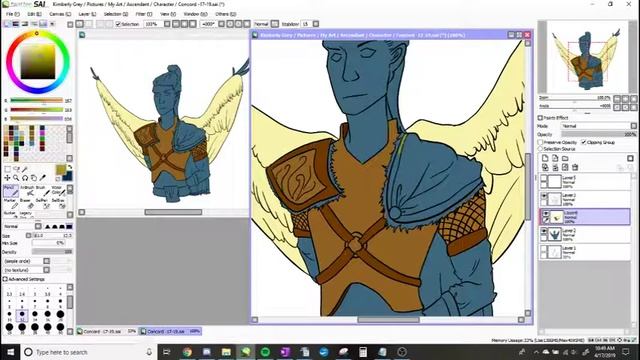Viewport: 640px width, 360px height.
Task: Choose the Pencil brush tool
Action: [x=11, y=191]
